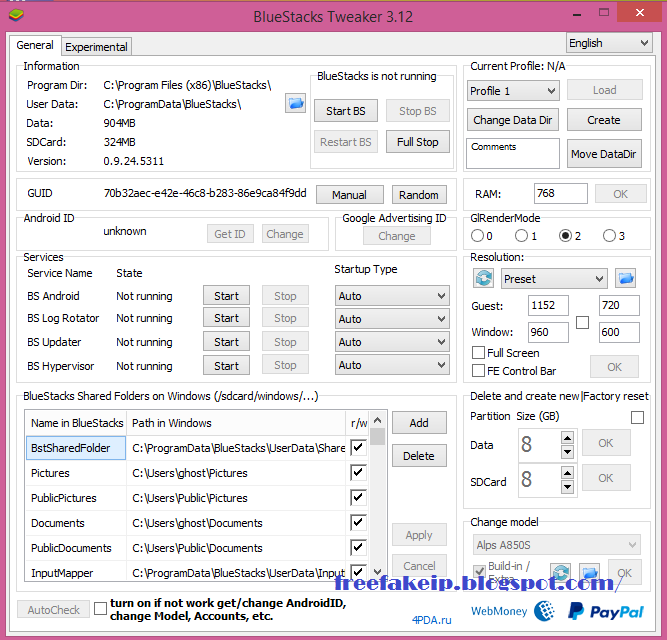Open the Alps A850S model dropdown
667x640 pixels.
coord(556,545)
